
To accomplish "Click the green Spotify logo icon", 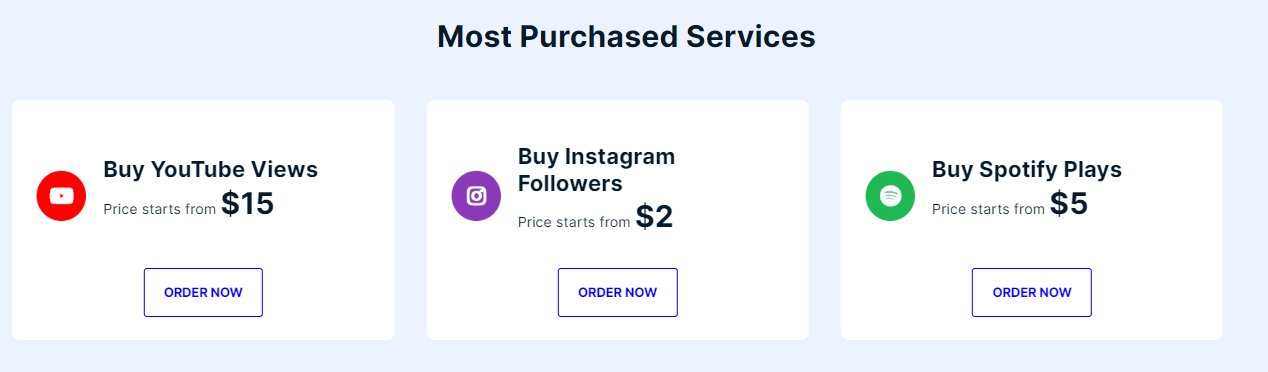I will tap(890, 196).
